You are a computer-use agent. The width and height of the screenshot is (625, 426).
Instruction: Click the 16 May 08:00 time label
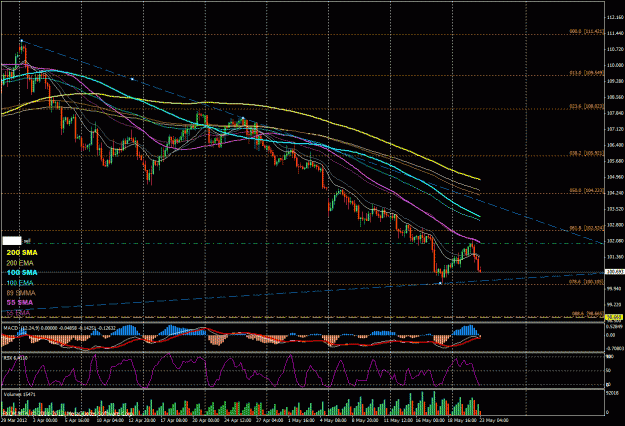pyautogui.click(x=430, y=420)
